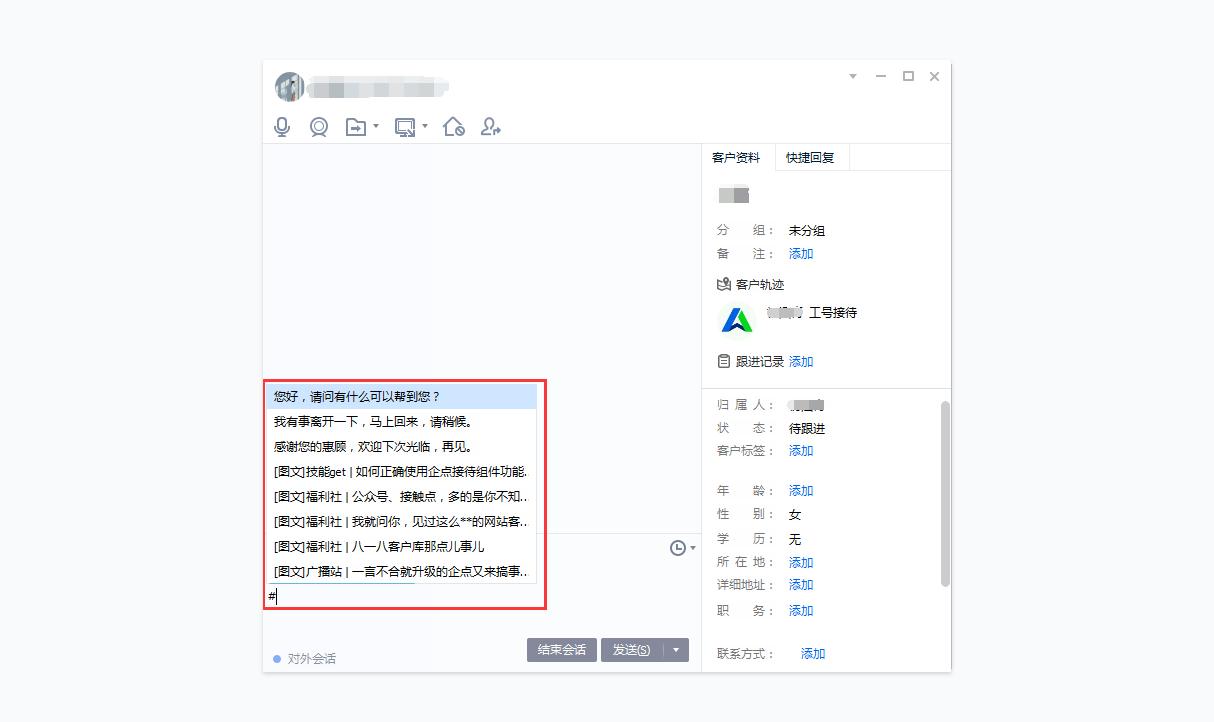
Task: Select the voice call microphone icon
Action: (x=282, y=126)
